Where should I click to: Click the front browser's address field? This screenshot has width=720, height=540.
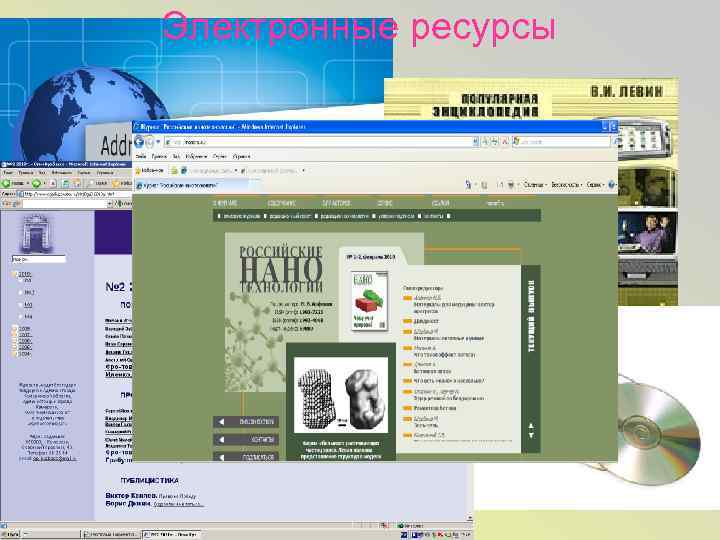[x=319, y=142]
